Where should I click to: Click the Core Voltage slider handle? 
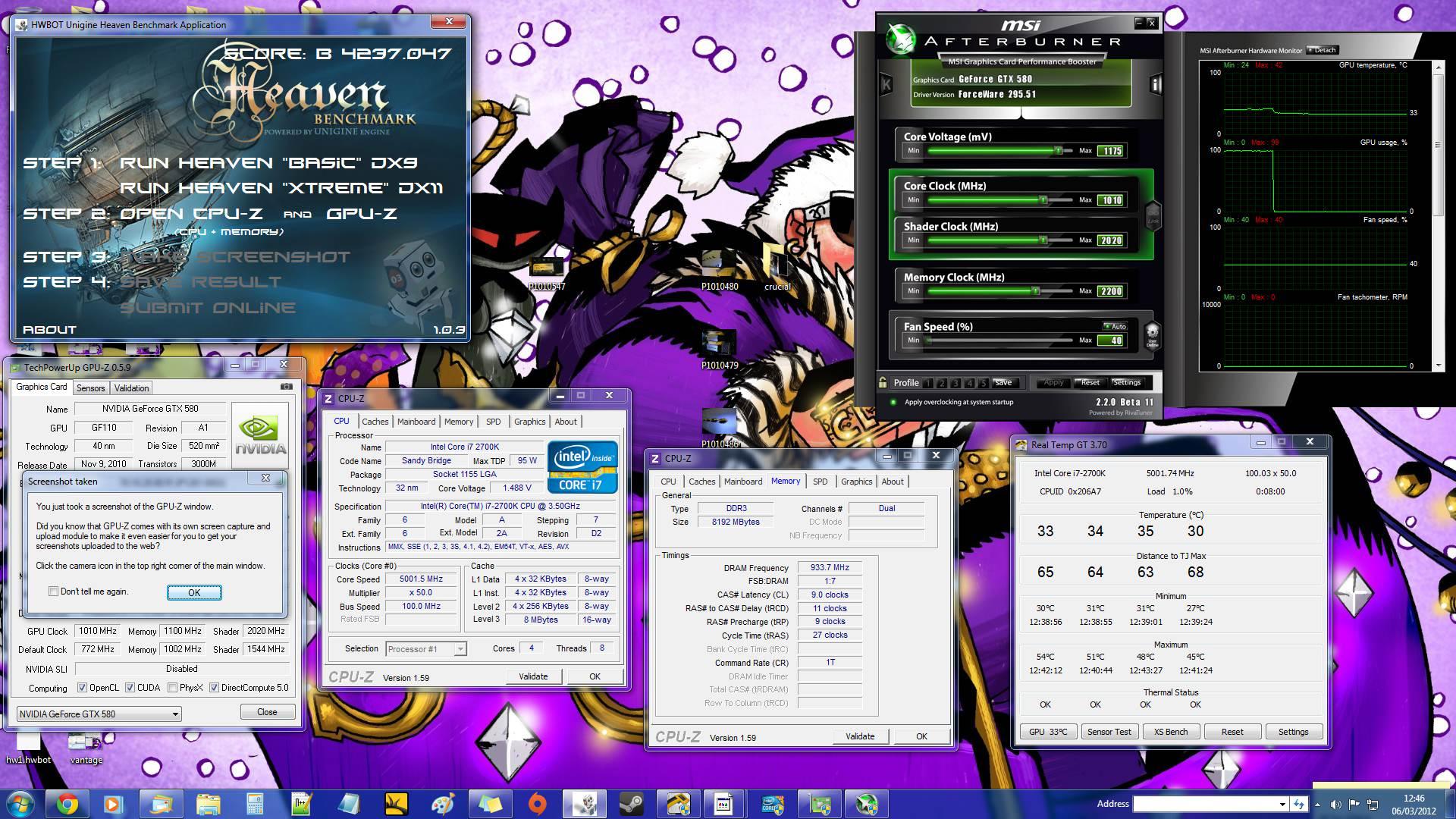1059,151
